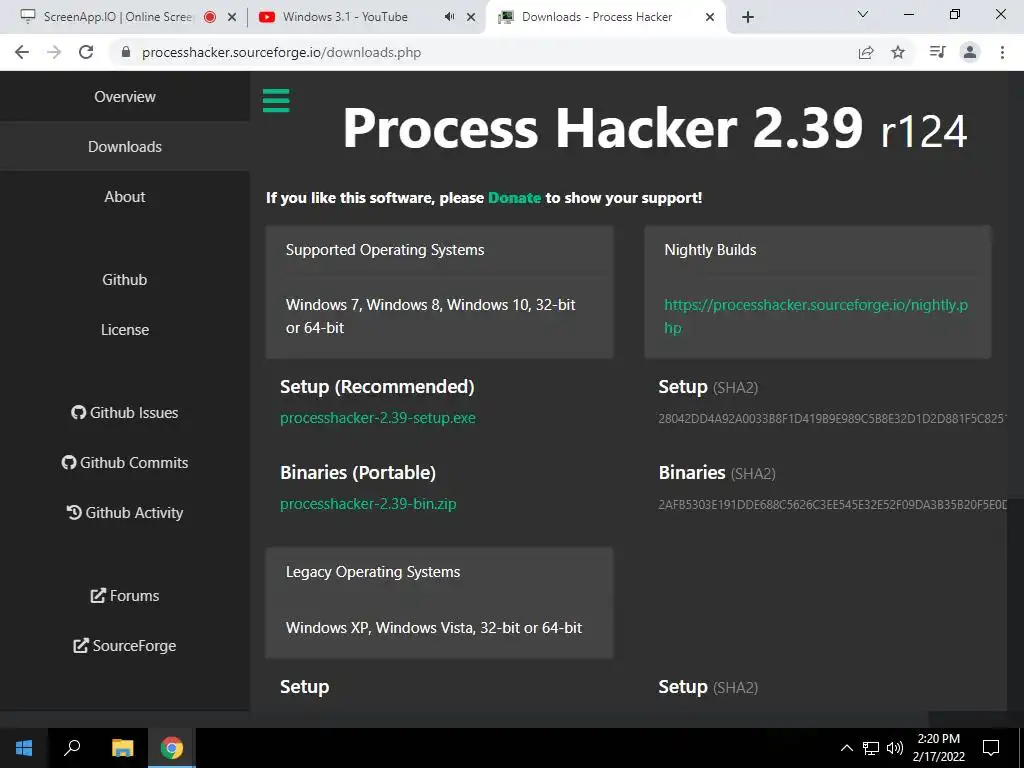
Task: Open the Forums external link
Action: pos(125,596)
